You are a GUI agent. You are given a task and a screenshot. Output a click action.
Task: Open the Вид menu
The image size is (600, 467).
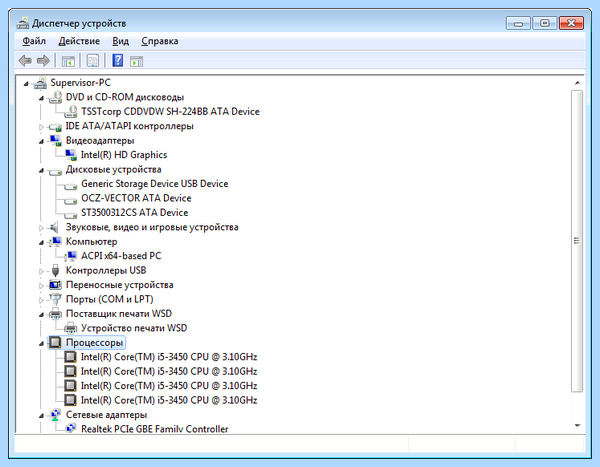pos(120,41)
